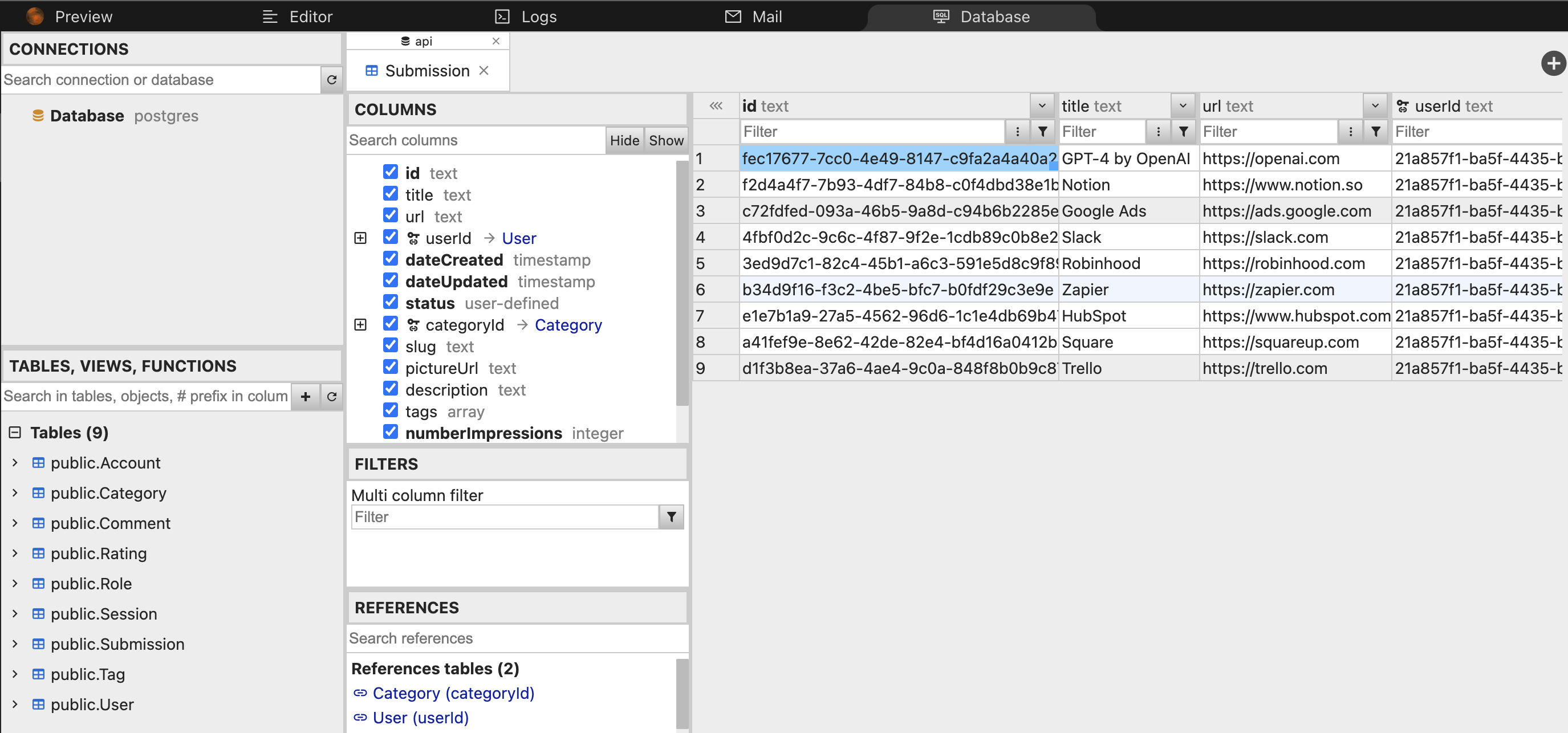Click the public.Comment table icon

coord(38,523)
